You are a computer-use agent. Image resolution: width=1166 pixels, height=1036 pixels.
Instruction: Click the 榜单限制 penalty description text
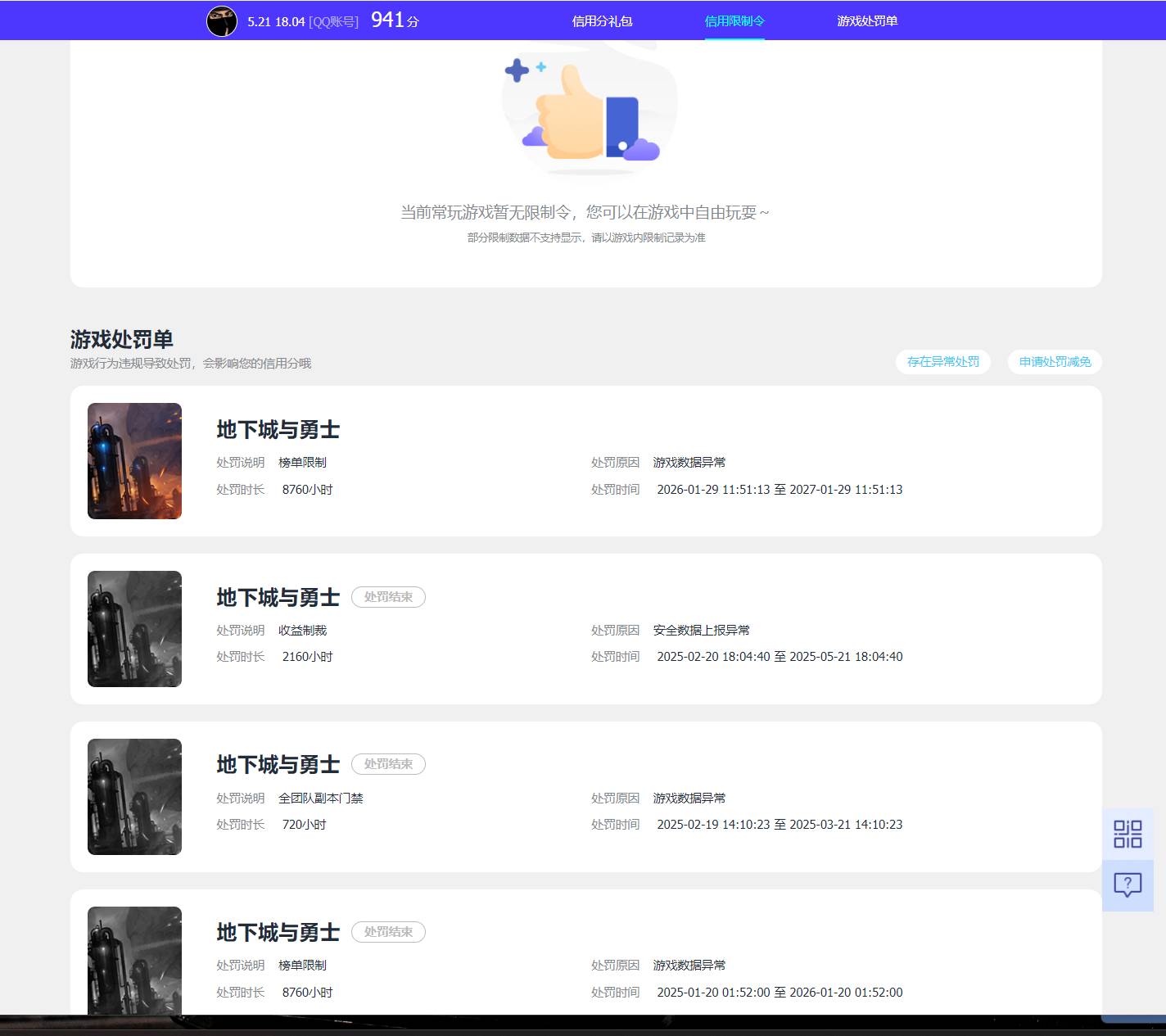click(303, 462)
